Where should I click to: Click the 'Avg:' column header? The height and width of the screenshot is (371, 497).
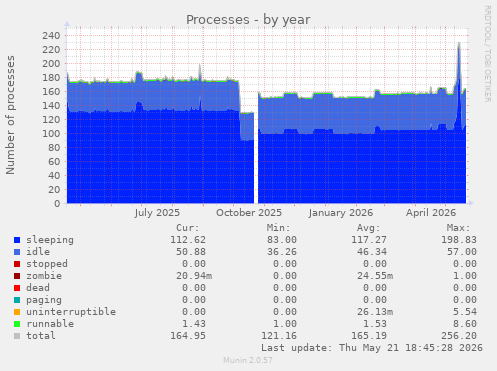point(368,228)
